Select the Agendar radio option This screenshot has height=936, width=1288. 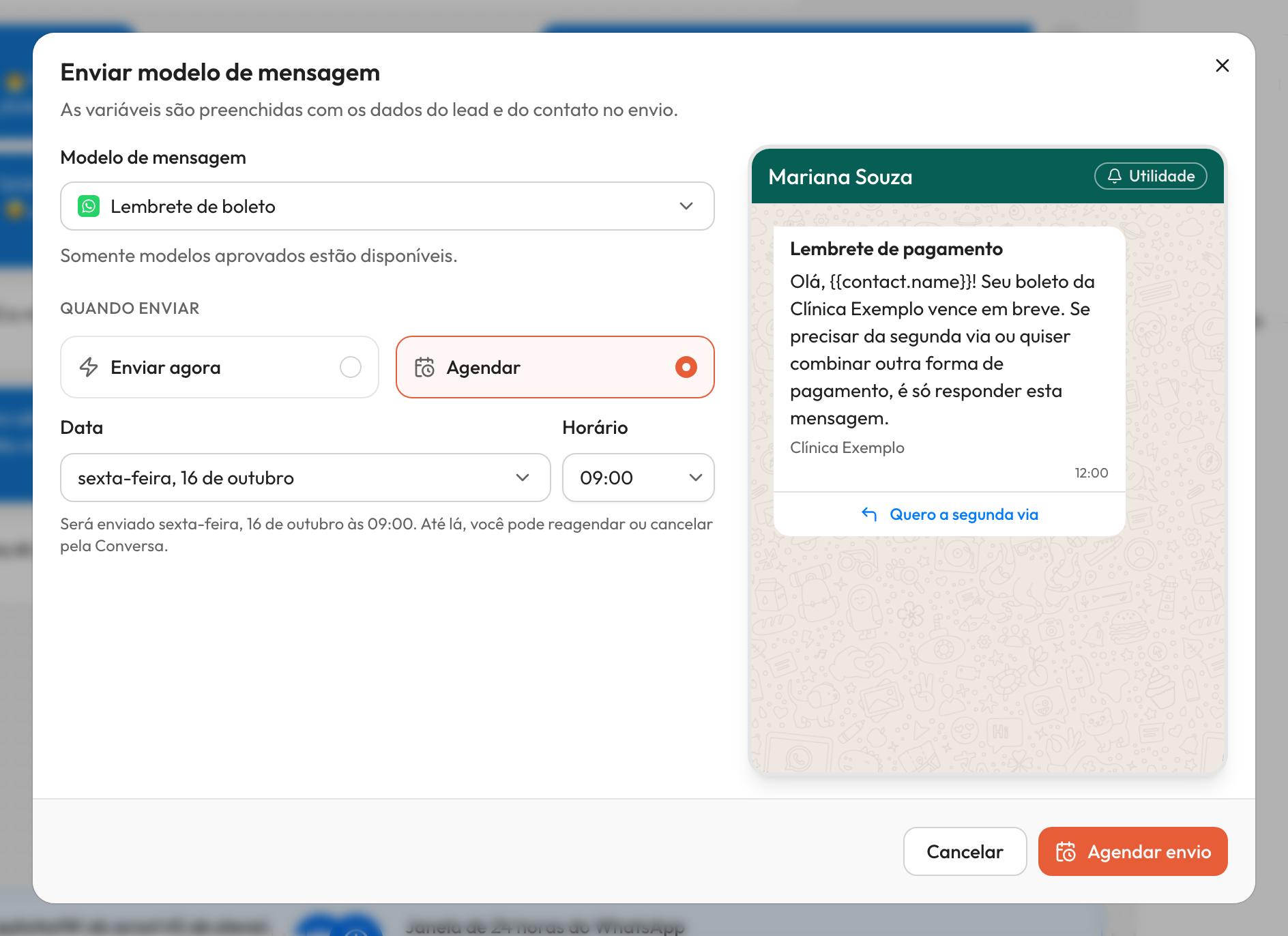(555, 367)
